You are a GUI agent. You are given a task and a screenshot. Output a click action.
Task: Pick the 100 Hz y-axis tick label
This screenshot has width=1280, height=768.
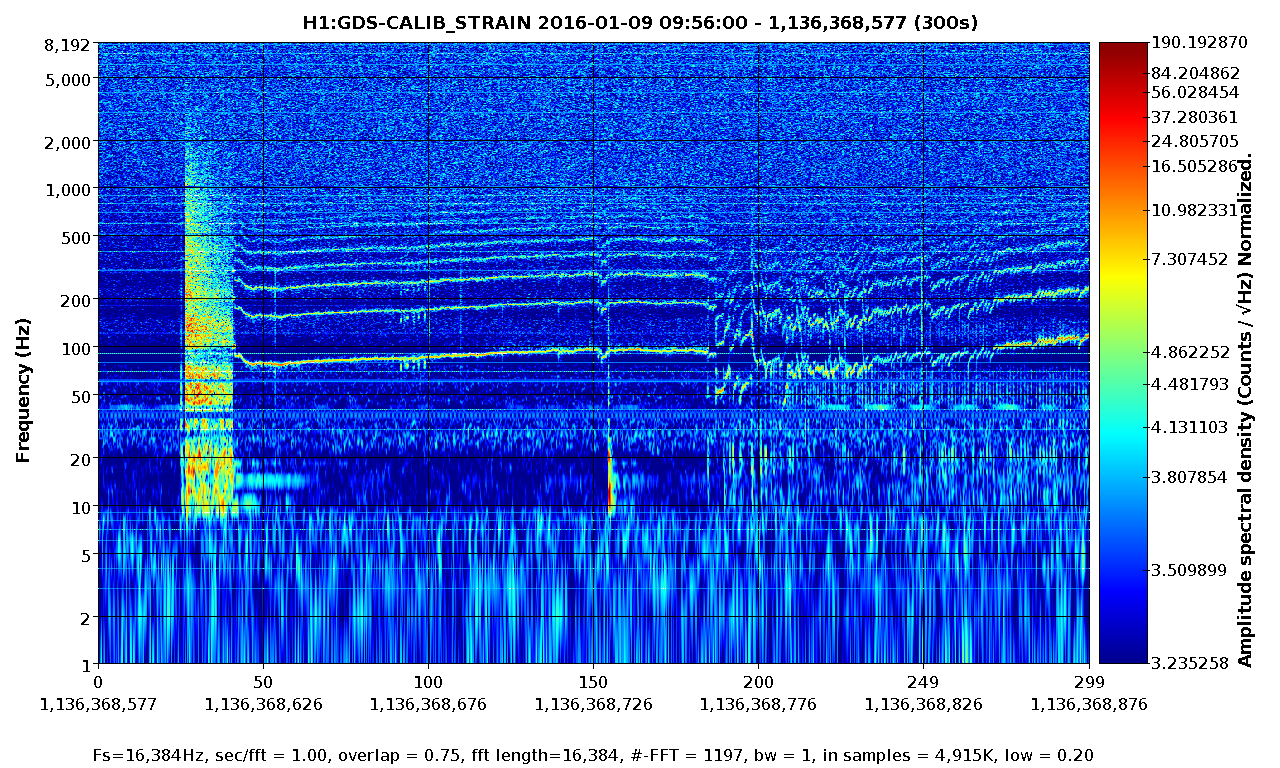76,349
